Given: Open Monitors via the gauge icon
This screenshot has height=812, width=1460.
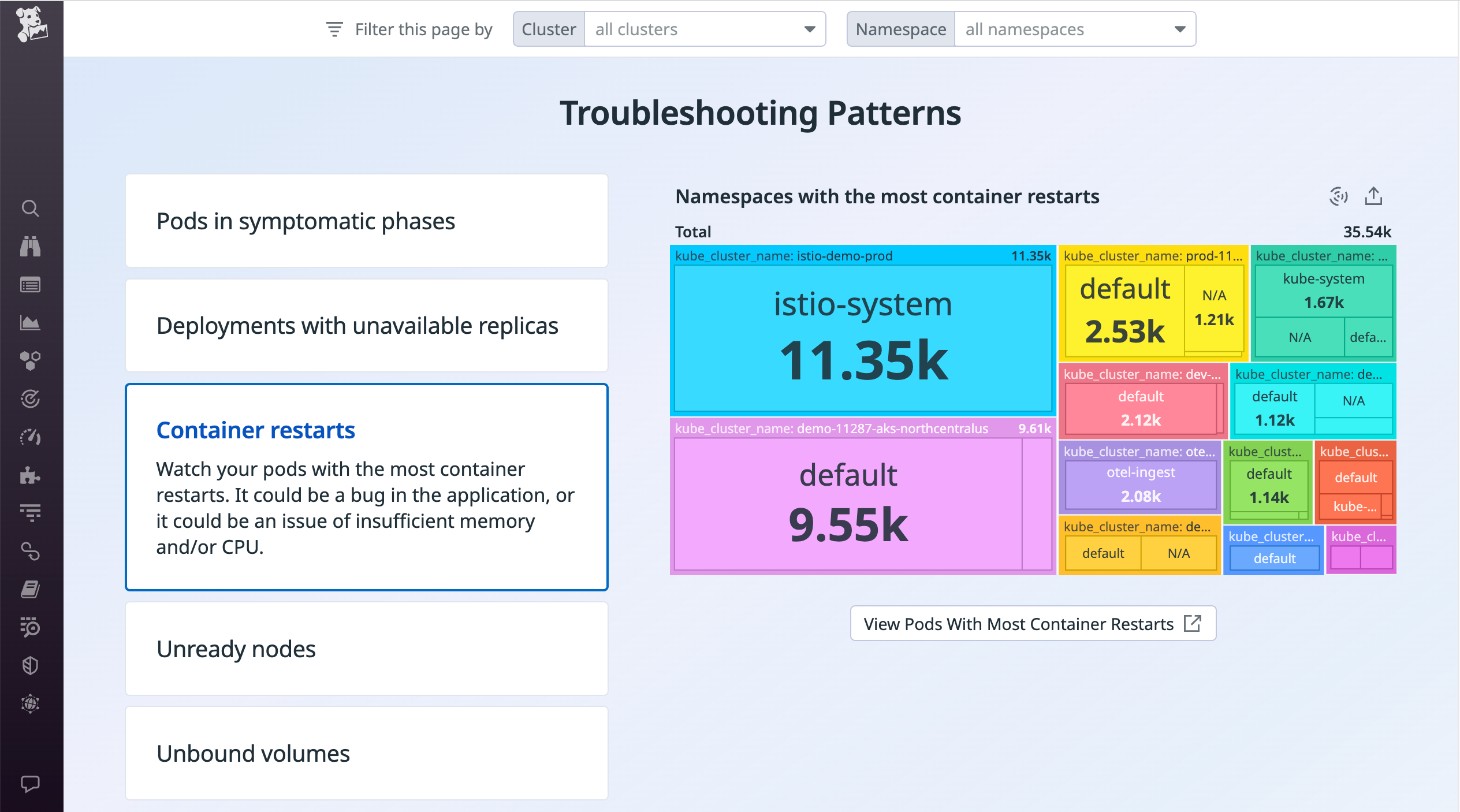Looking at the screenshot, I should click(x=31, y=437).
